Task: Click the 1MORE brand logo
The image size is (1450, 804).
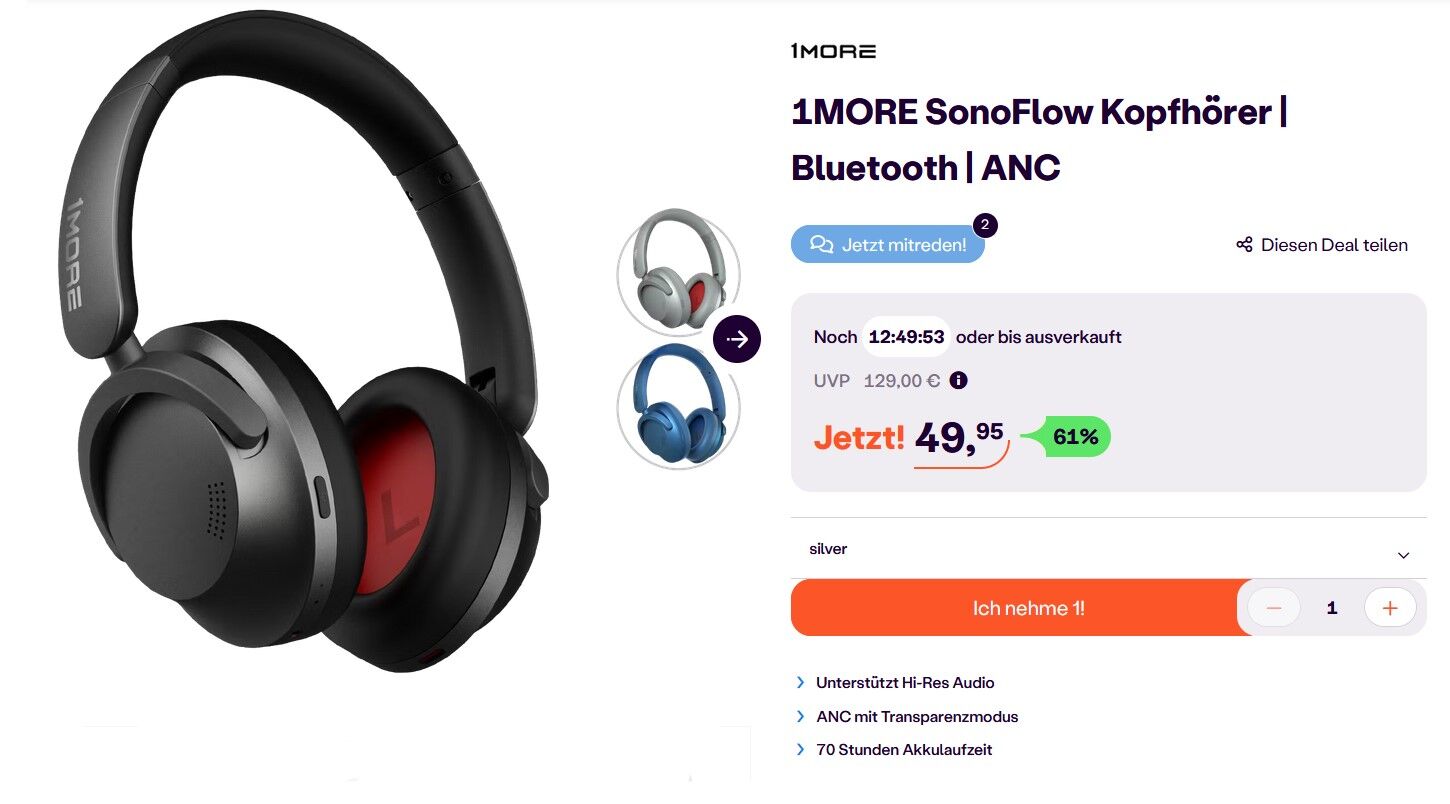Action: coord(833,51)
